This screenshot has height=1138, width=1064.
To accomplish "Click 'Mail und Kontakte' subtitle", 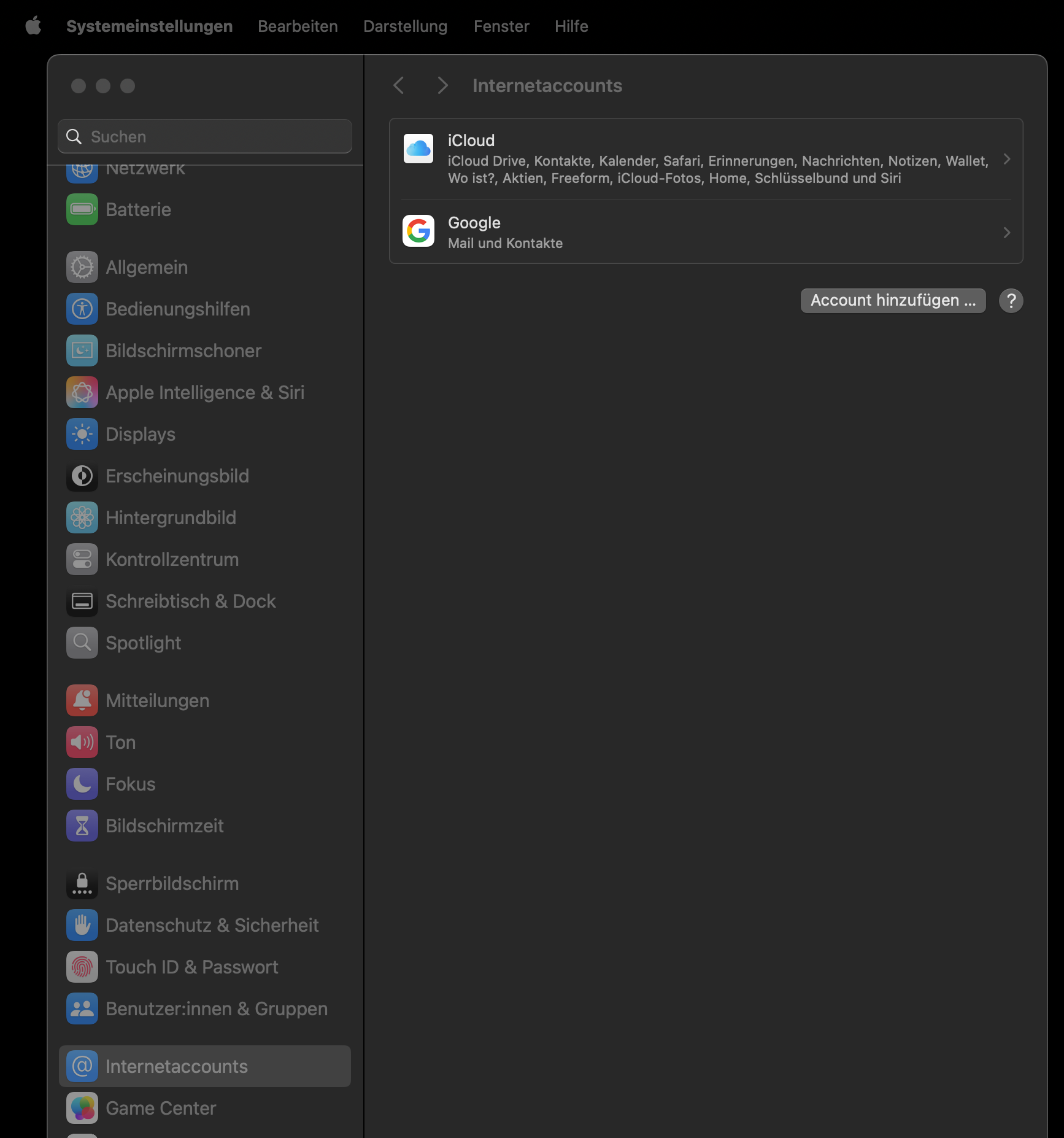I will (x=505, y=243).
